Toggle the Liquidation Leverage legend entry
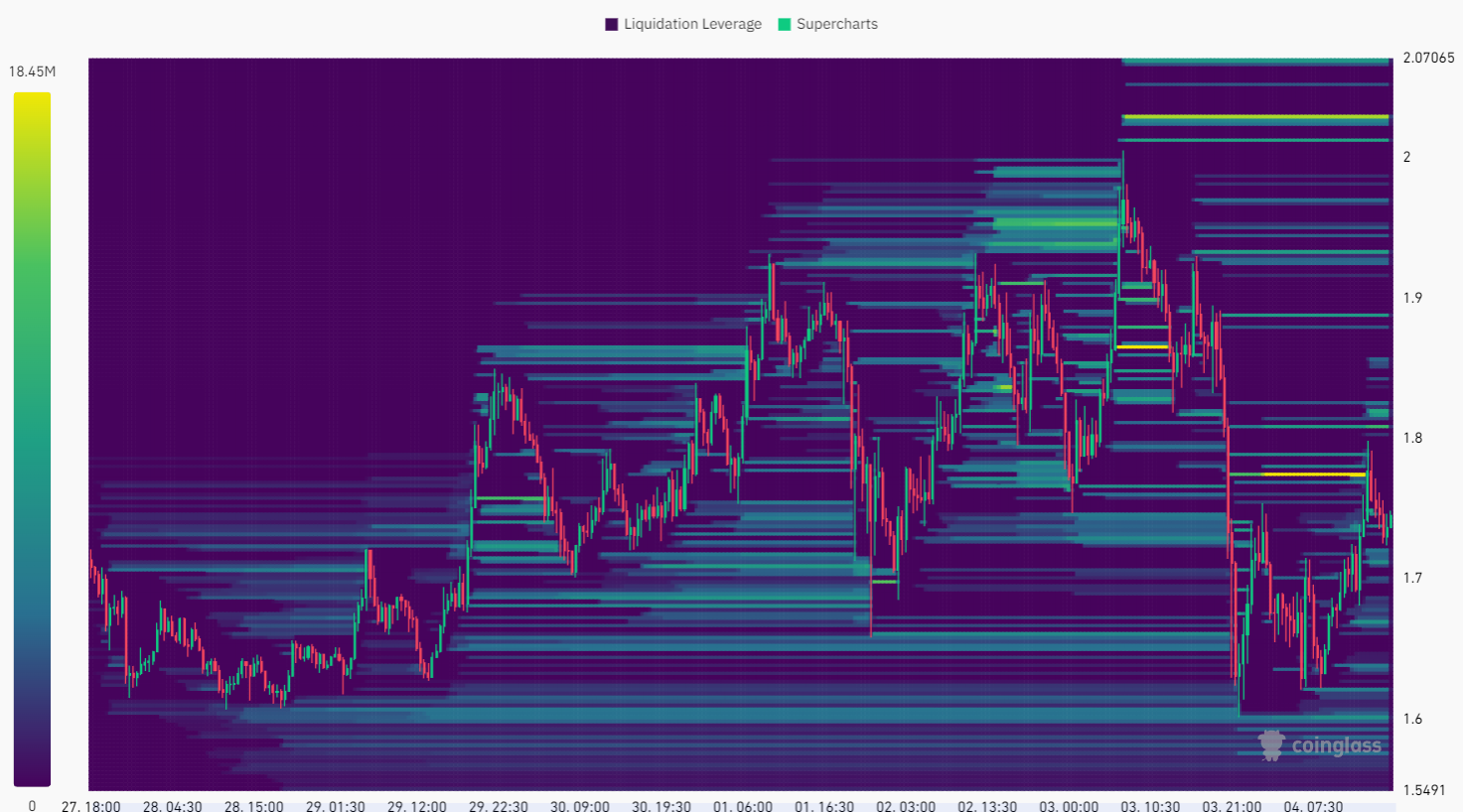 [683, 24]
